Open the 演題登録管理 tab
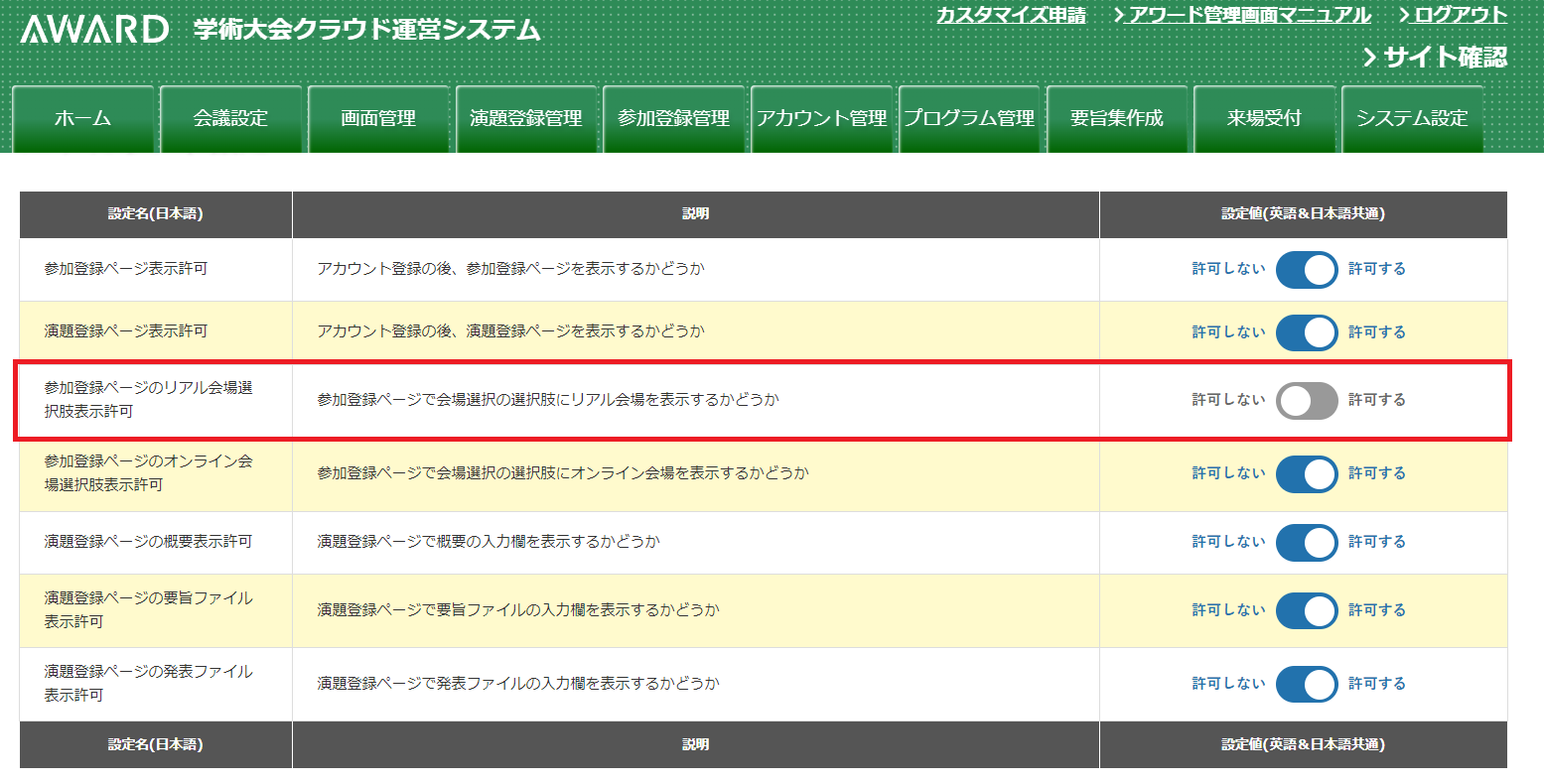The width and height of the screenshot is (1544, 784). coord(526,119)
